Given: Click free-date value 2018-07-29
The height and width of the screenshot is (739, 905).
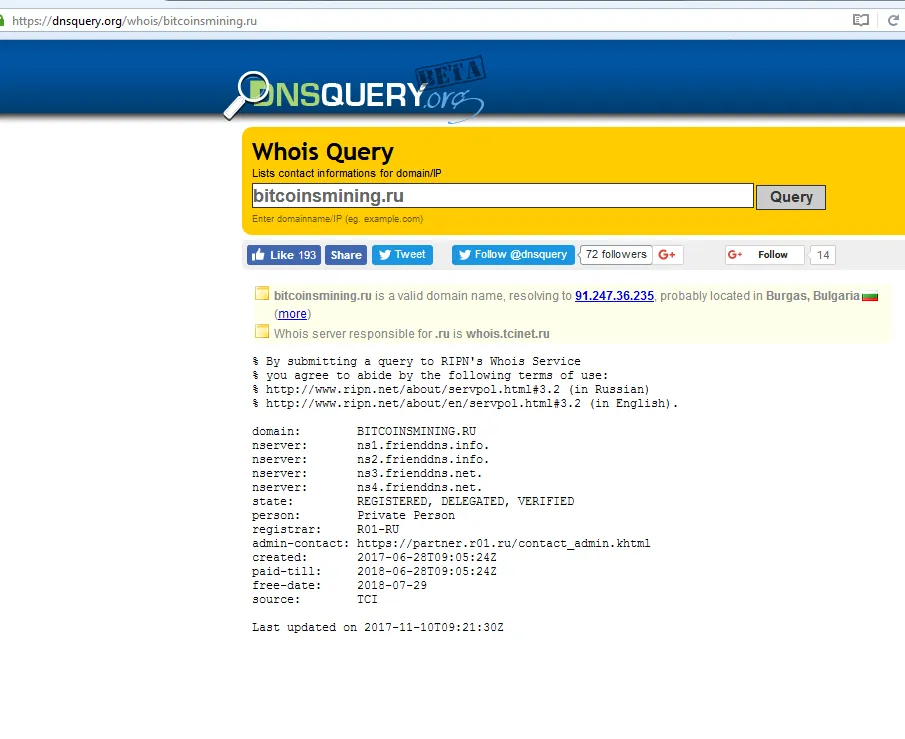Looking at the screenshot, I should click(x=392, y=585).
